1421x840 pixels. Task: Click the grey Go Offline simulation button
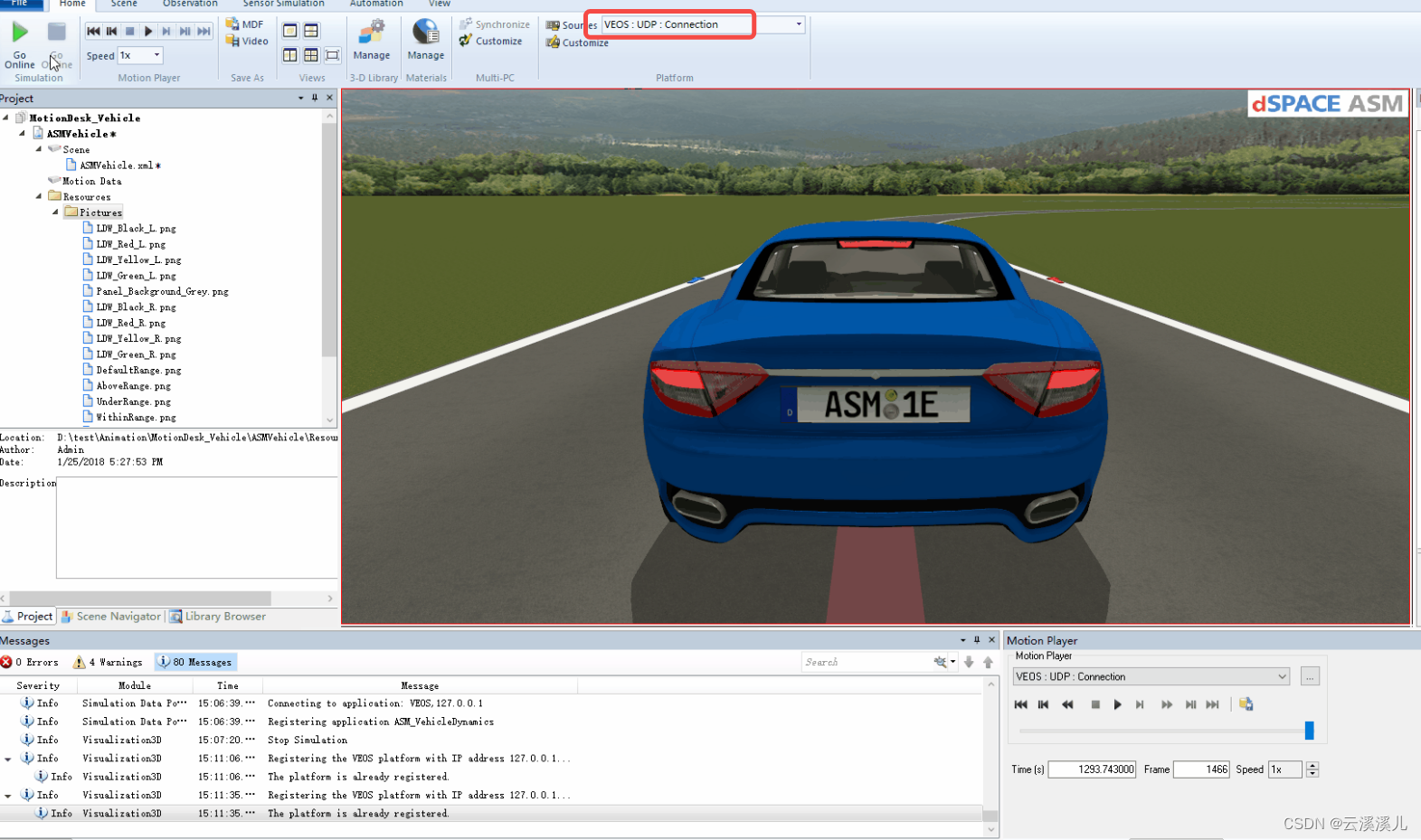(57, 43)
